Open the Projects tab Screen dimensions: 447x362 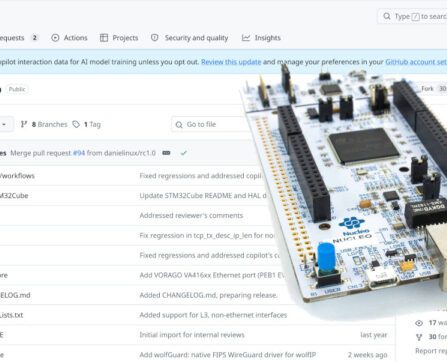119,38
